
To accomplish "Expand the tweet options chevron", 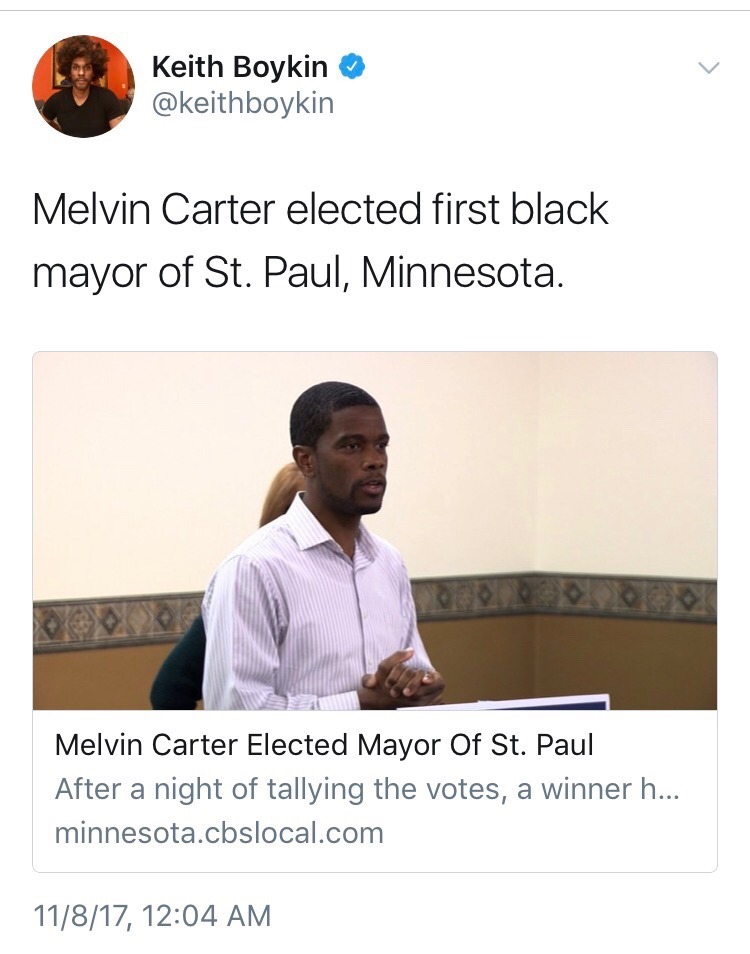I will pos(707,68).
